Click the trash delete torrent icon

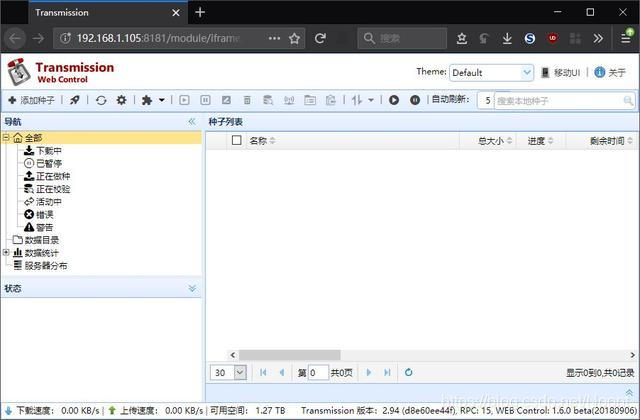247,100
